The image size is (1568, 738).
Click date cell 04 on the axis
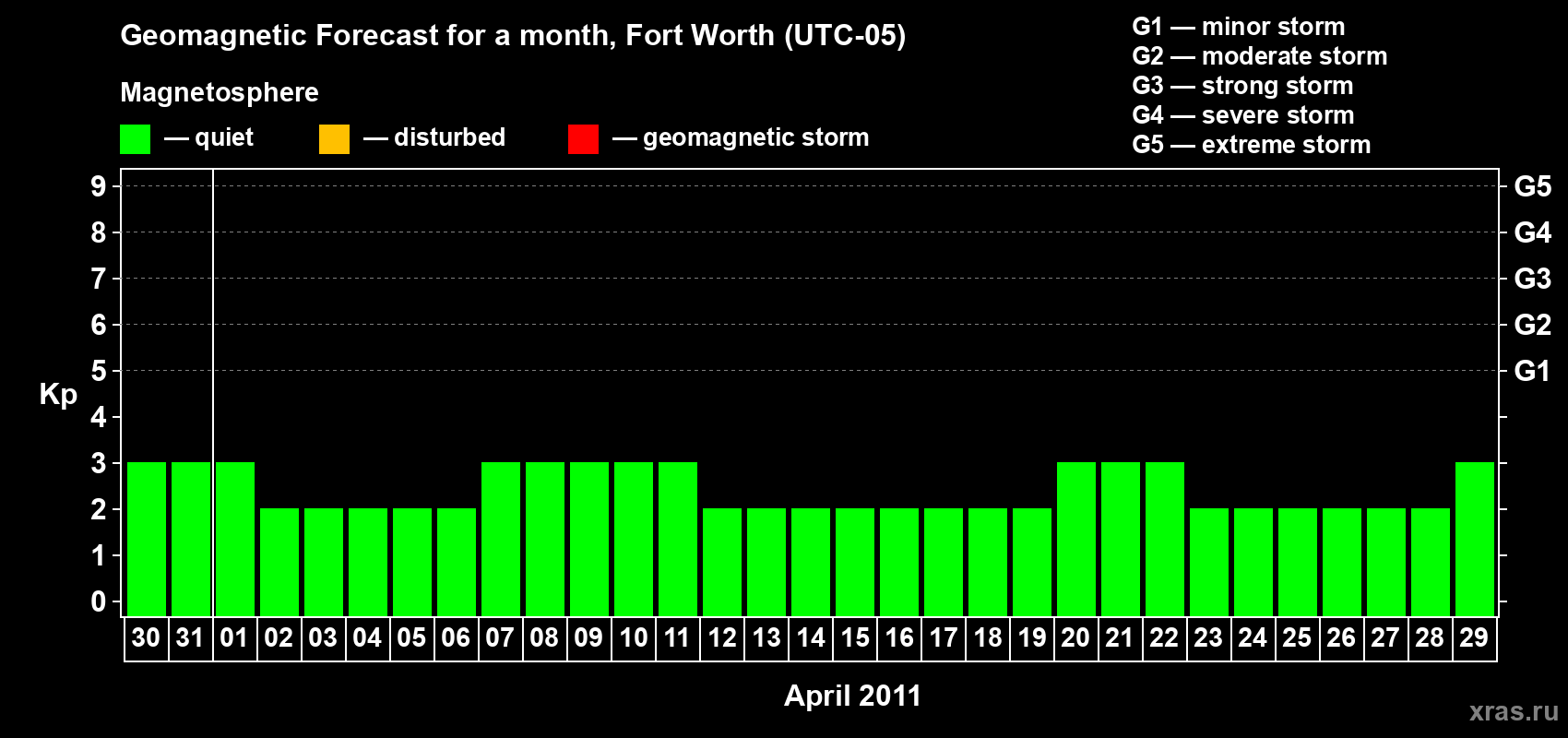coord(368,638)
